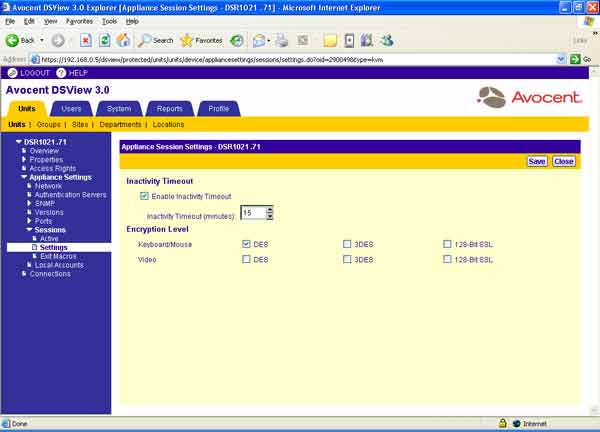Click the LOGOUT lock icon
Image resolution: width=600 pixels, height=432 pixels.
click(11, 73)
